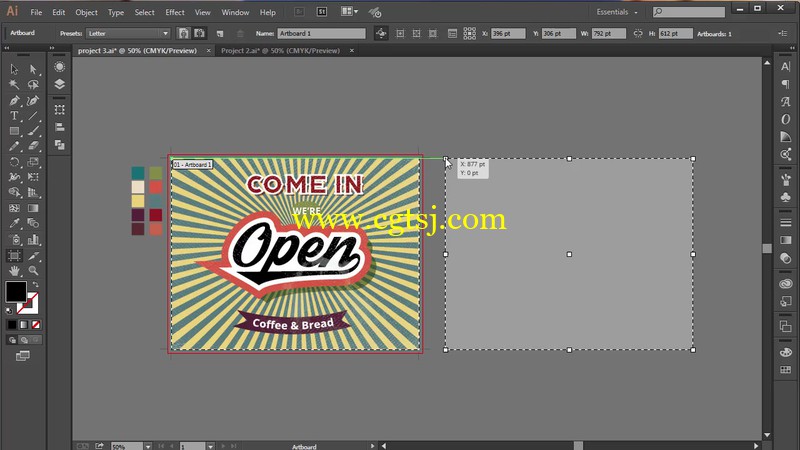800x450 pixels.
Task: Select the Eraser tool
Action: click(x=33, y=146)
